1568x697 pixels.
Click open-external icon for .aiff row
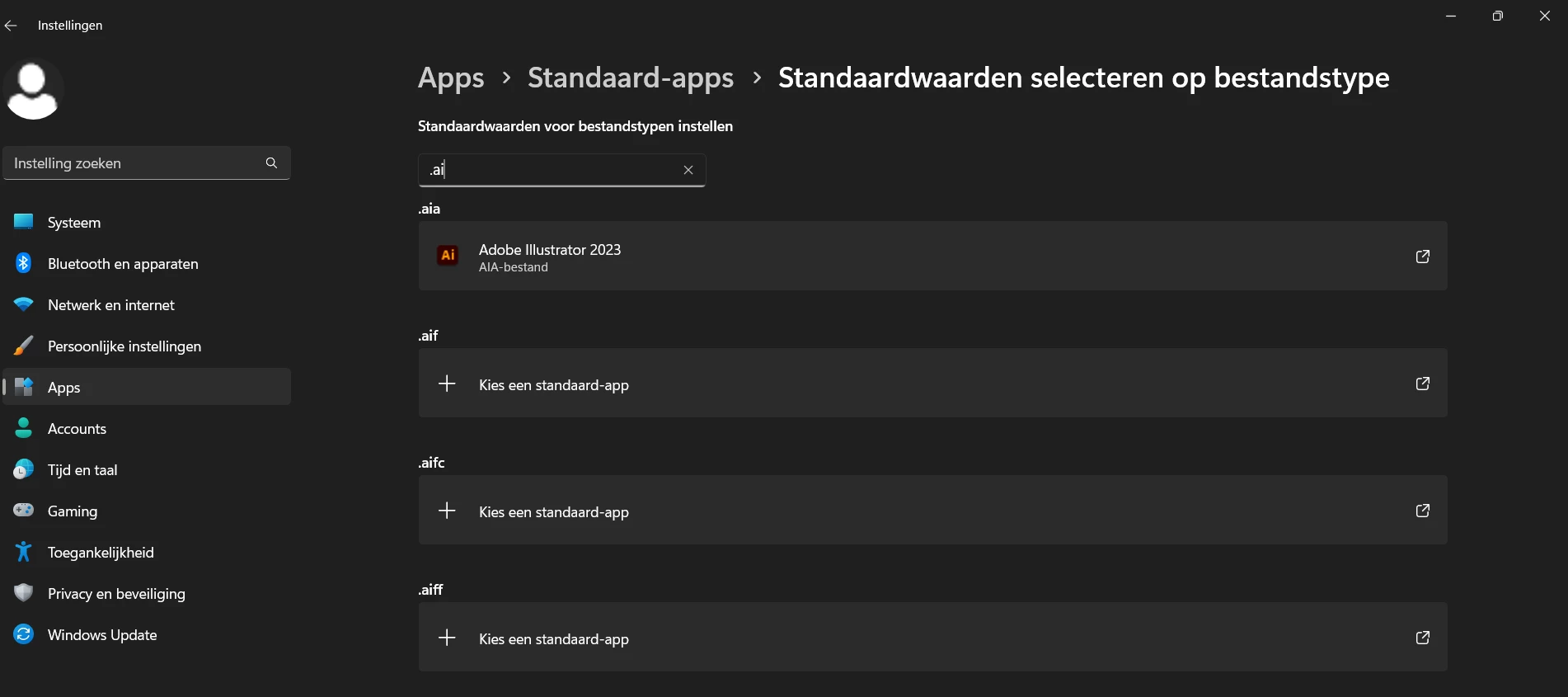1423,638
